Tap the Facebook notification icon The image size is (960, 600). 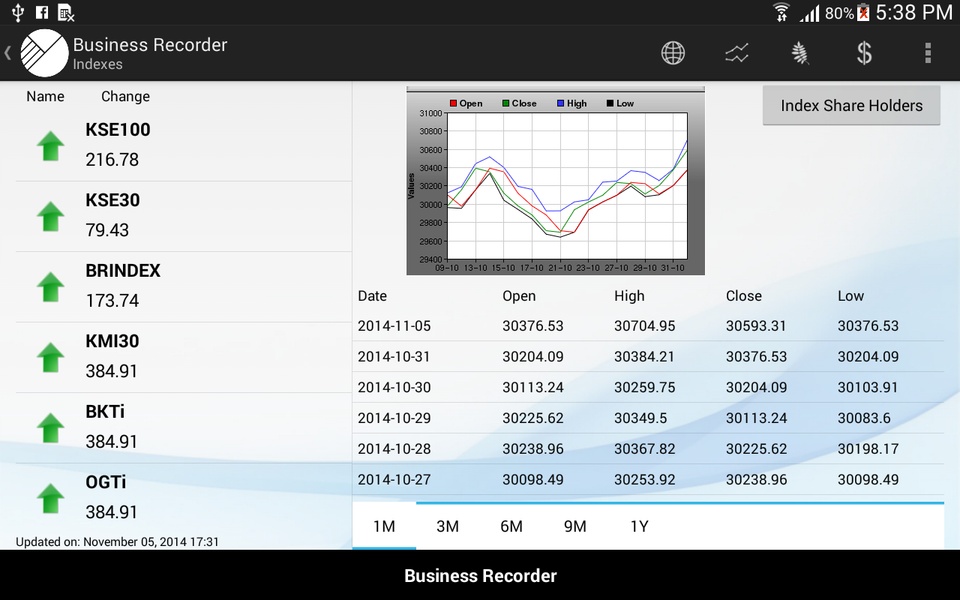click(42, 12)
